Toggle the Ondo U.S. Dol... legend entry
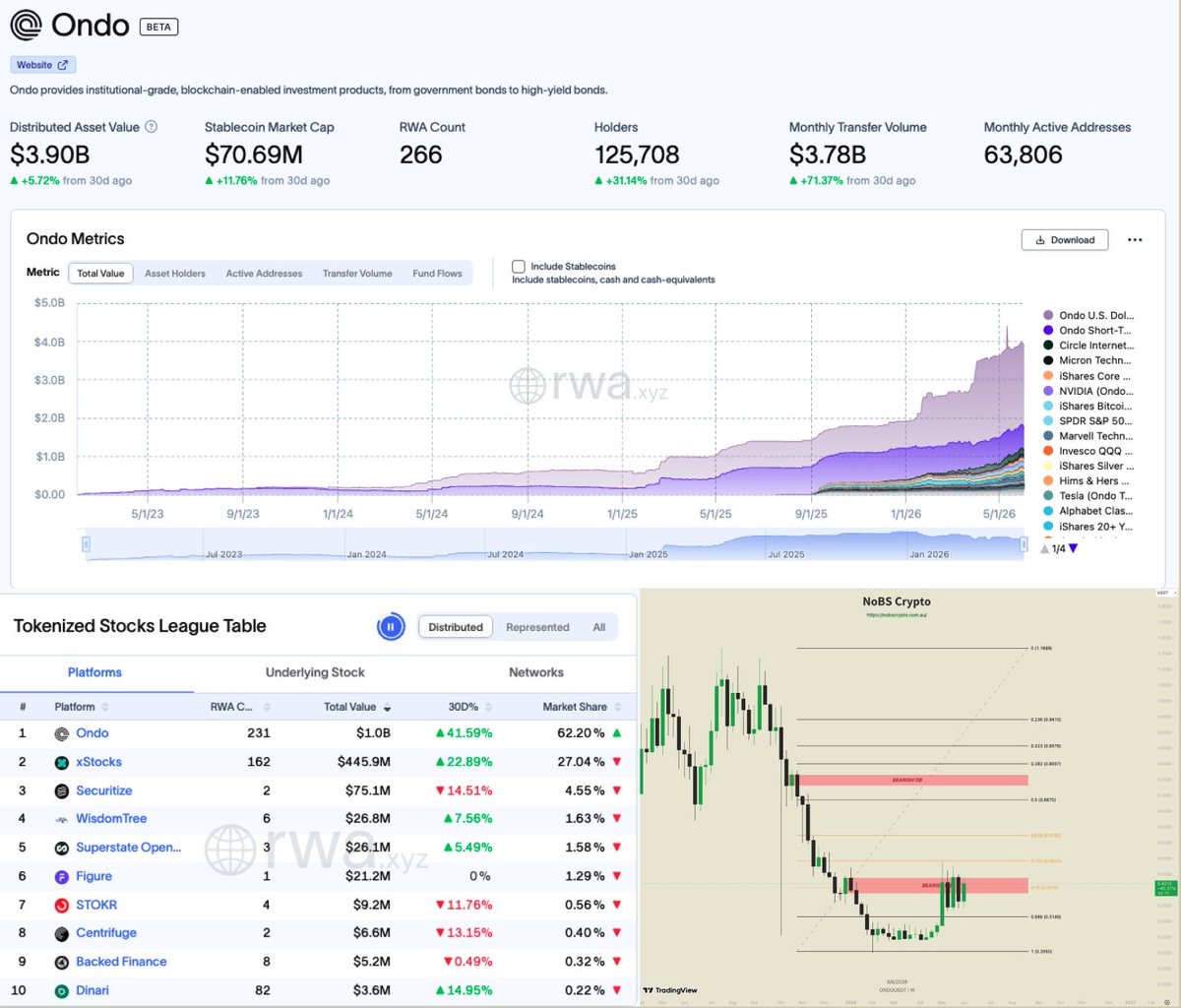The image size is (1181, 1008). tap(1088, 315)
